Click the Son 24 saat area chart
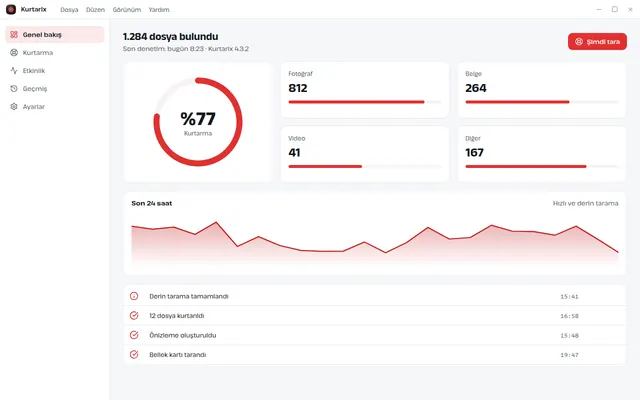The height and width of the screenshot is (400, 640). point(375,243)
